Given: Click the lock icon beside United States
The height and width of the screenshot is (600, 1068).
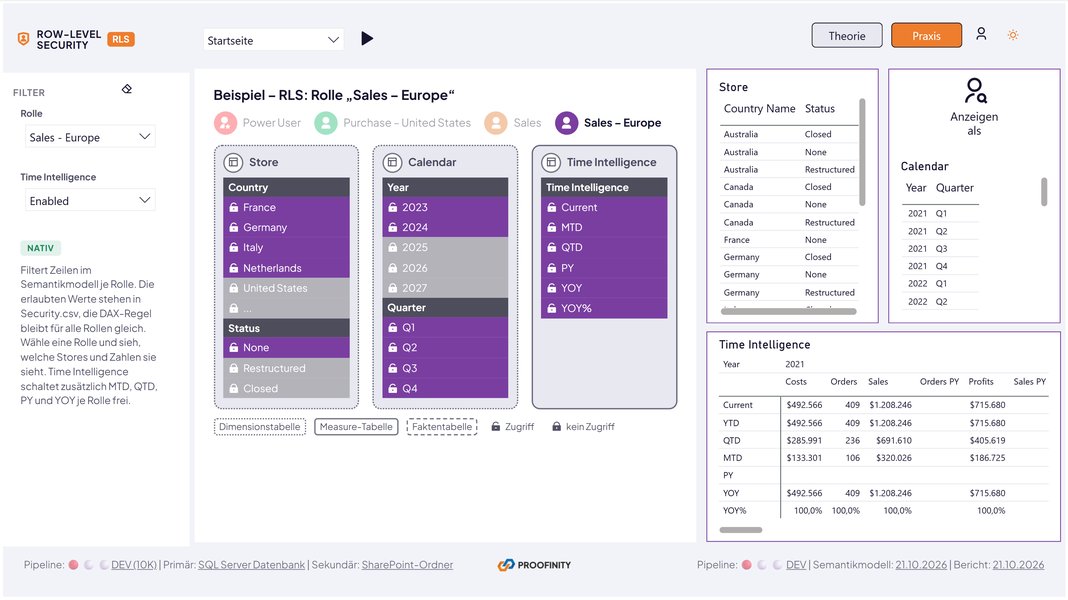Looking at the screenshot, I should (x=234, y=288).
